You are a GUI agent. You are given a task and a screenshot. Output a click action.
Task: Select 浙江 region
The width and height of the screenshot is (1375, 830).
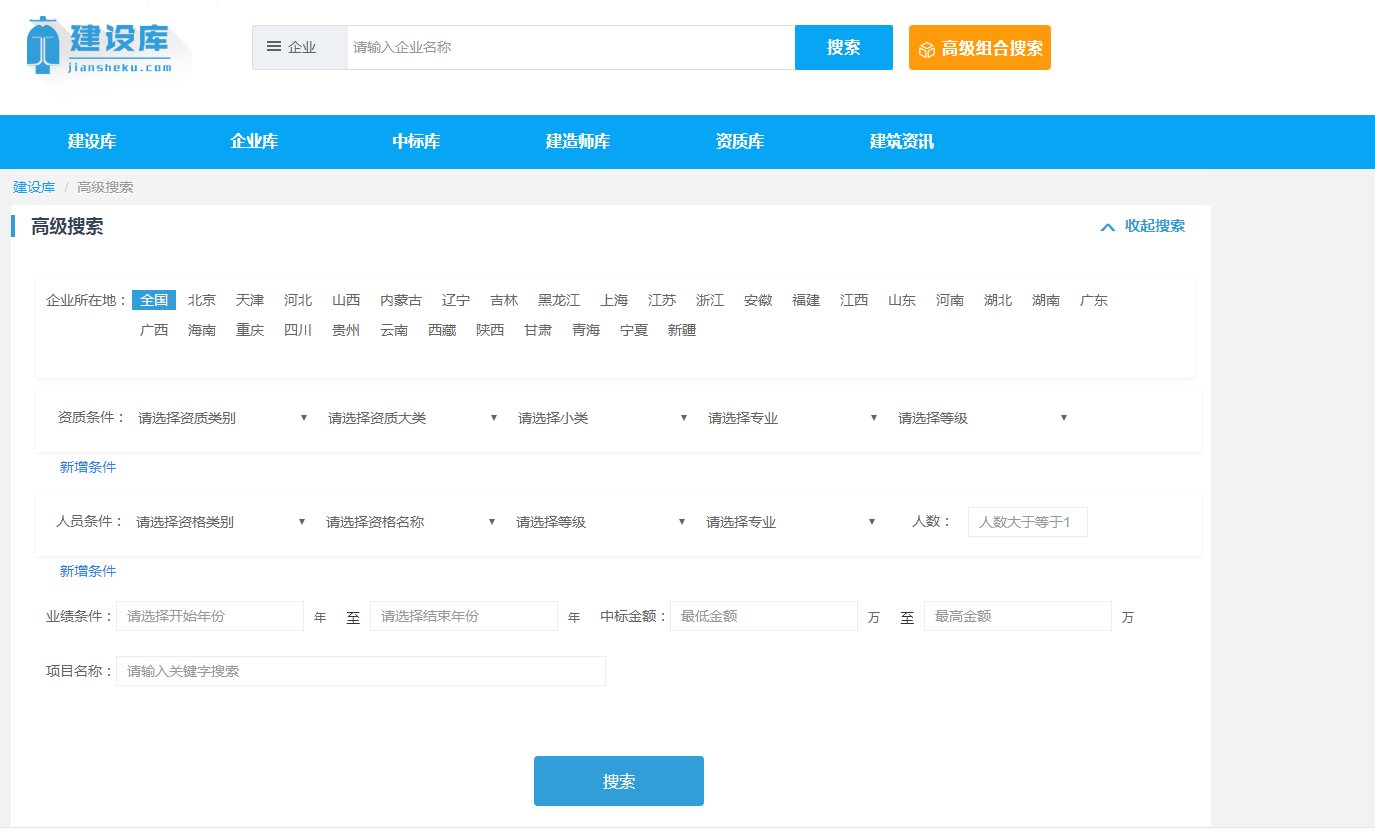710,300
